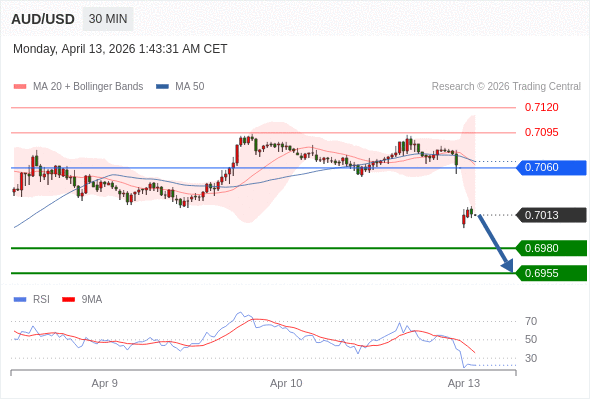Click the 0.6955 green support tag
Image resolution: width=590 pixels, height=400 pixels.
pos(551,273)
